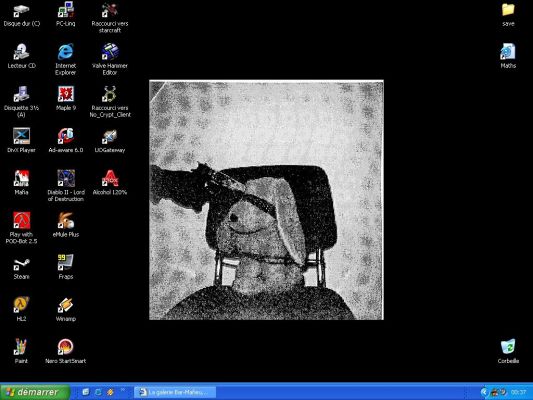Open the Maths document icon
The width and height of the screenshot is (533, 400).
point(508,56)
